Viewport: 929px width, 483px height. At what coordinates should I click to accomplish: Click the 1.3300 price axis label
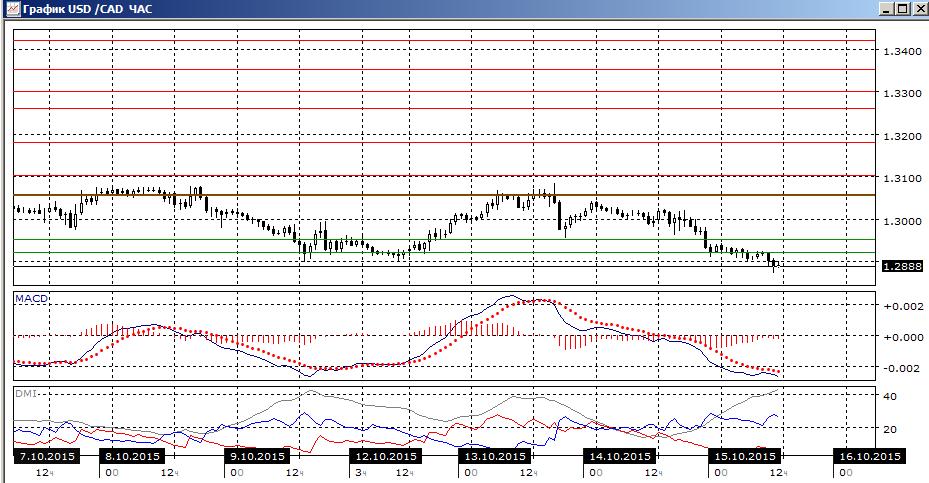coord(902,94)
